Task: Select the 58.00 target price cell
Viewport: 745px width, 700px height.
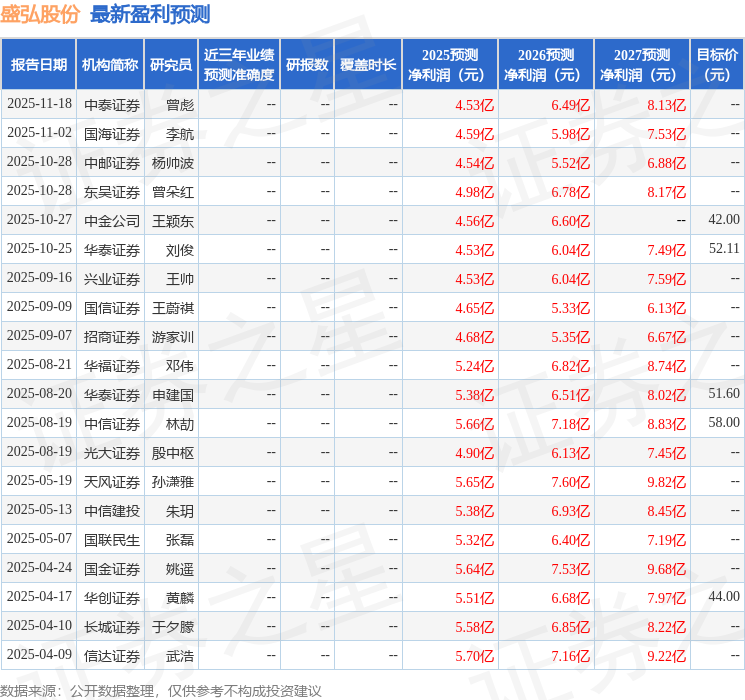Action: click(x=724, y=422)
